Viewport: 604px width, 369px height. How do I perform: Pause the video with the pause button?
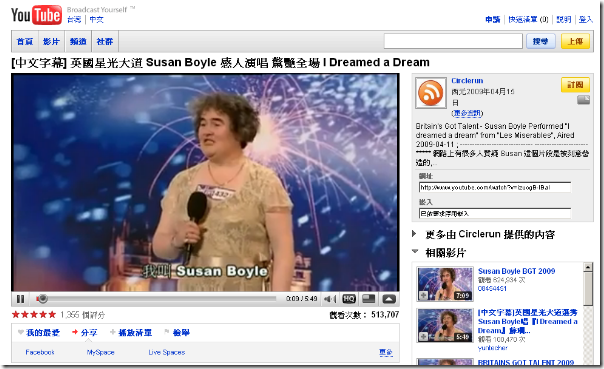point(20,299)
